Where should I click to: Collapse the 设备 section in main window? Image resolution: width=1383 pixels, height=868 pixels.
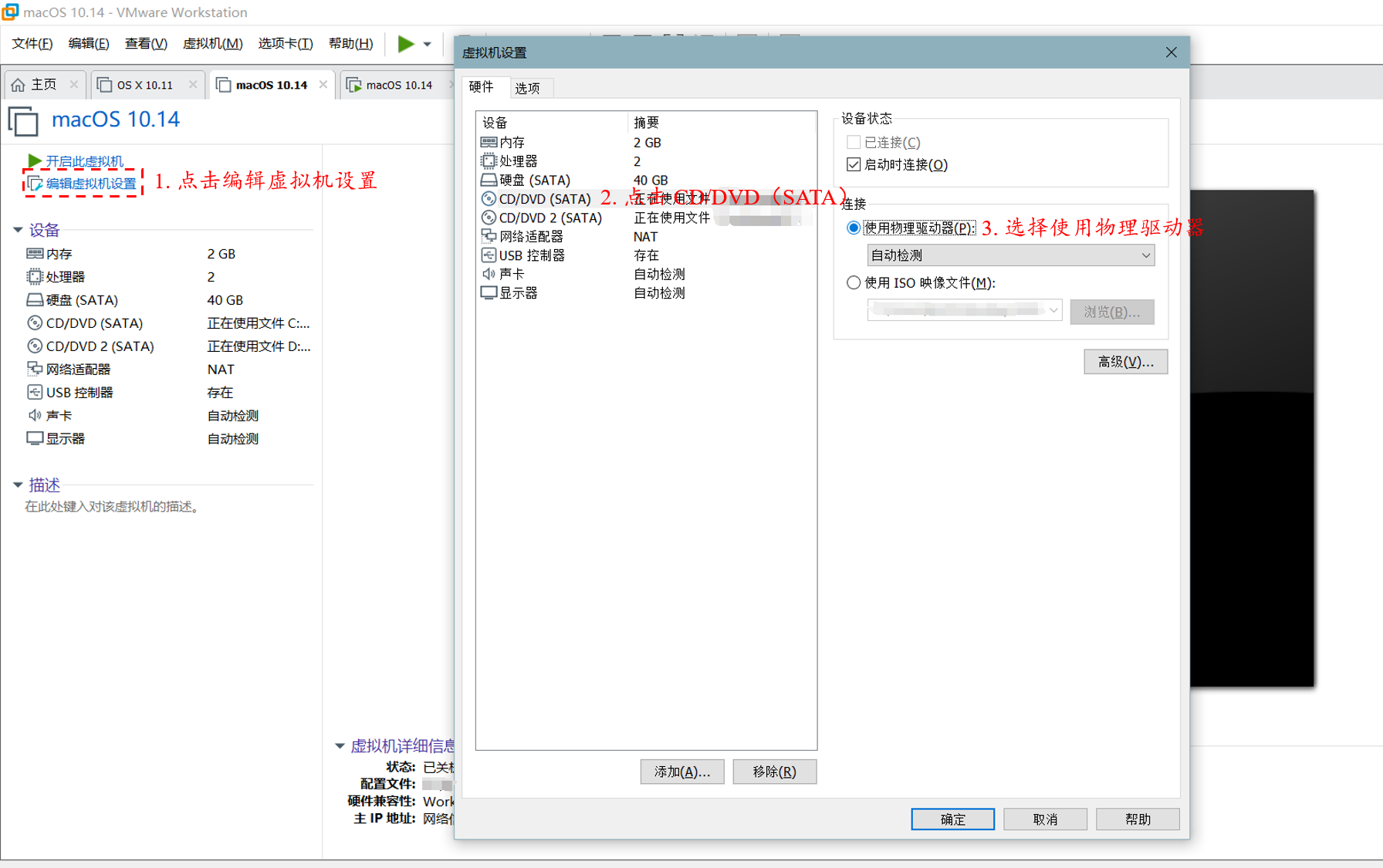tap(18, 230)
